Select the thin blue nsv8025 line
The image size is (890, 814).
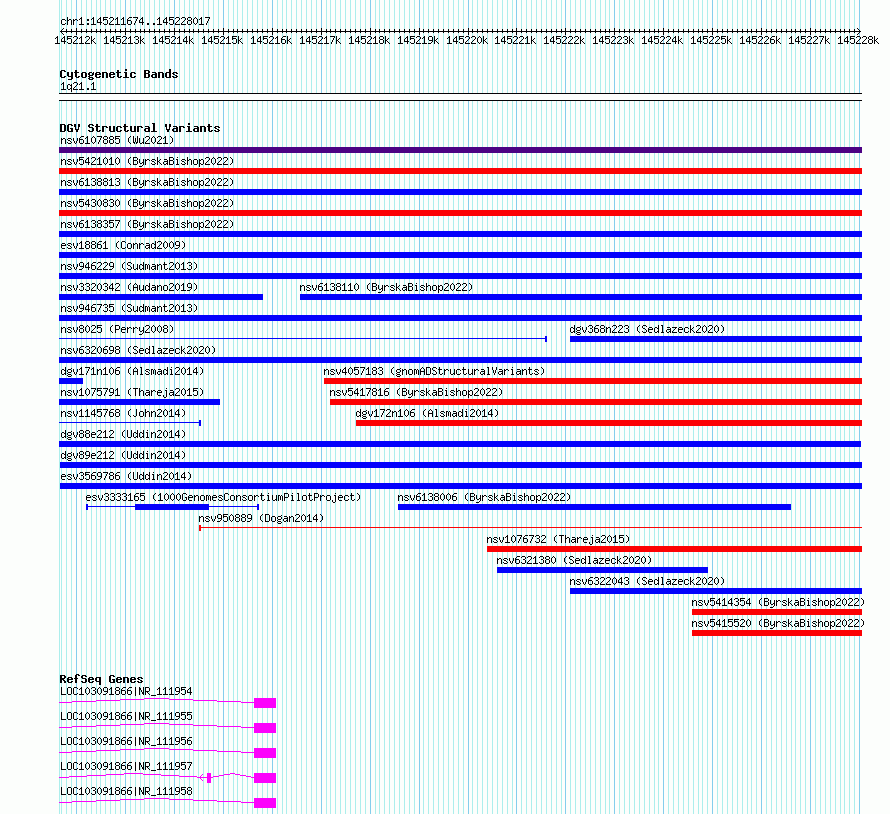(x=303, y=339)
